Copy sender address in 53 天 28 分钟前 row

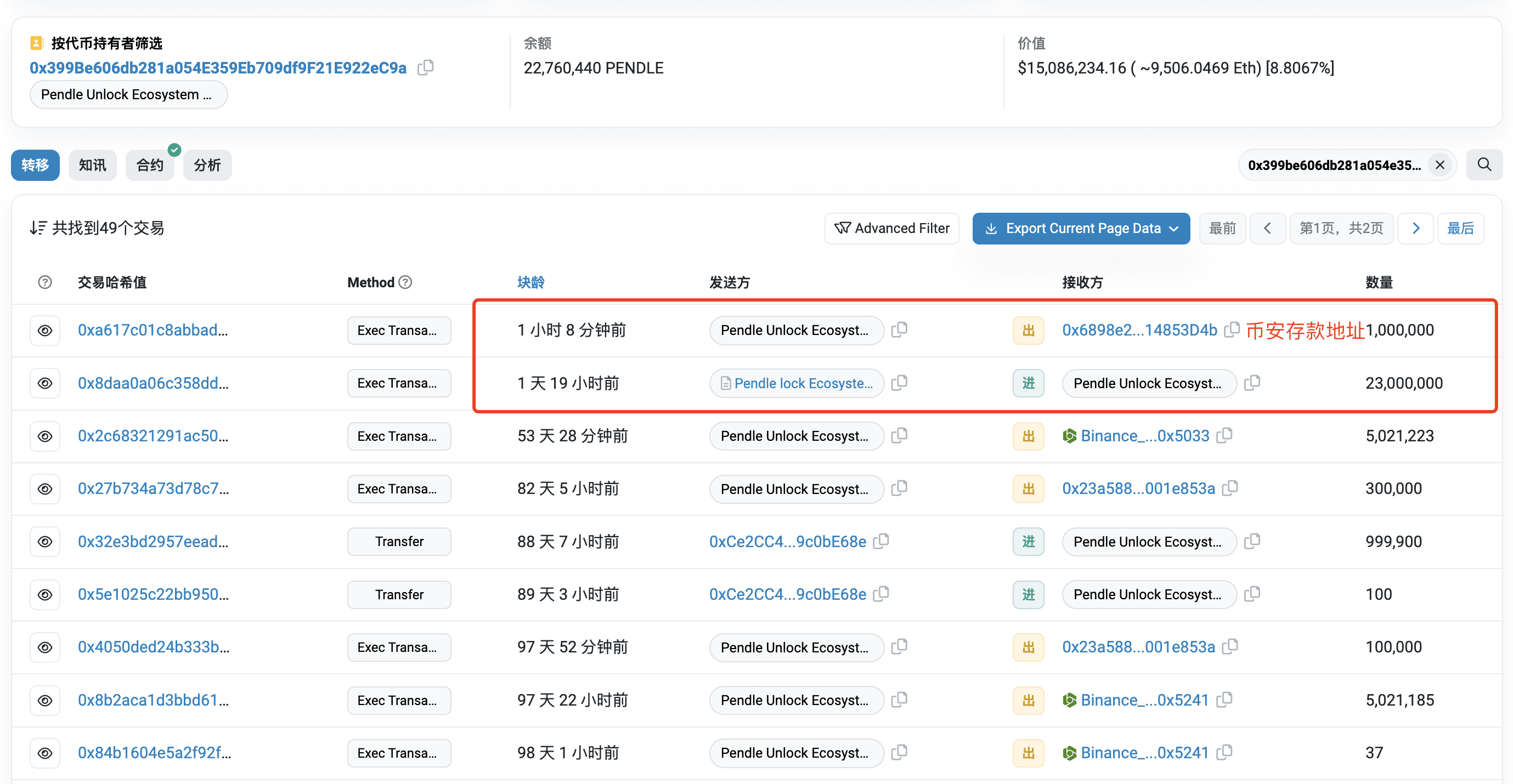[x=899, y=436]
